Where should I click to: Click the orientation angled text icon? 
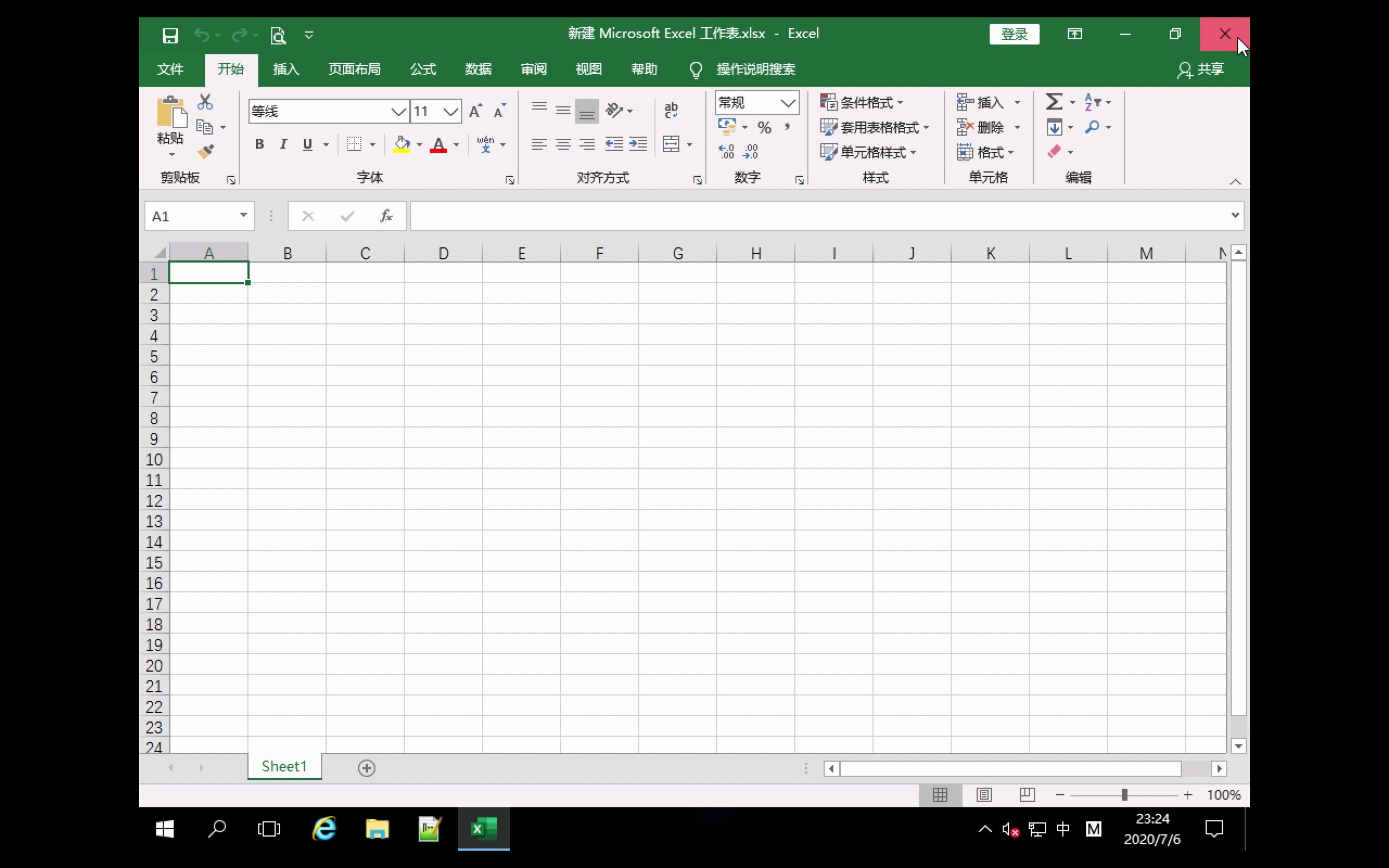click(x=614, y=110)
